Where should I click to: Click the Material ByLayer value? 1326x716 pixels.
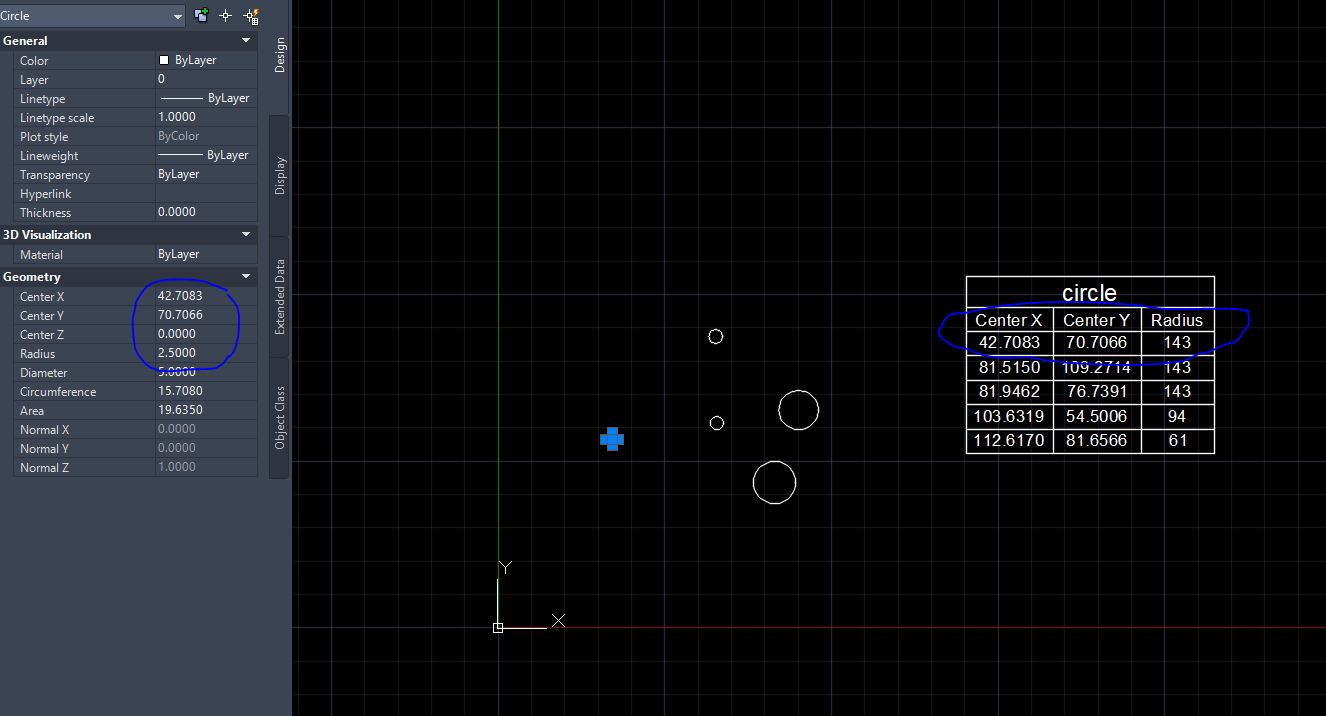[x=206, y=254]
